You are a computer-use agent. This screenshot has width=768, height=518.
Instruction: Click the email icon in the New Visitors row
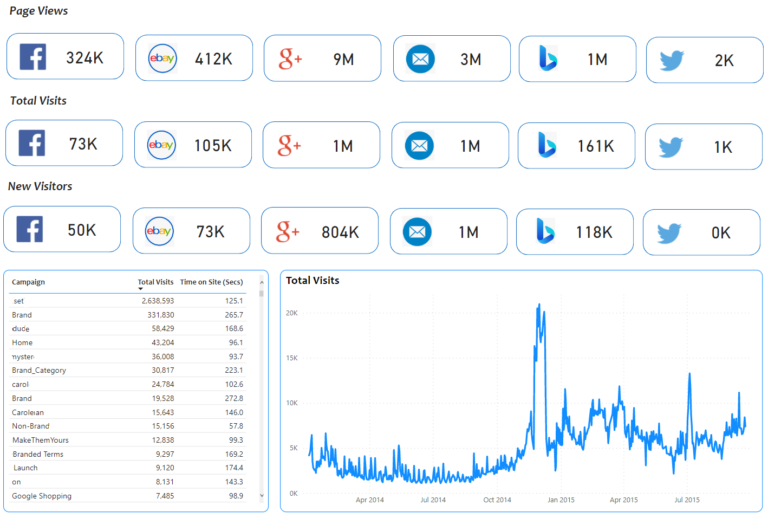pos(417,232)
